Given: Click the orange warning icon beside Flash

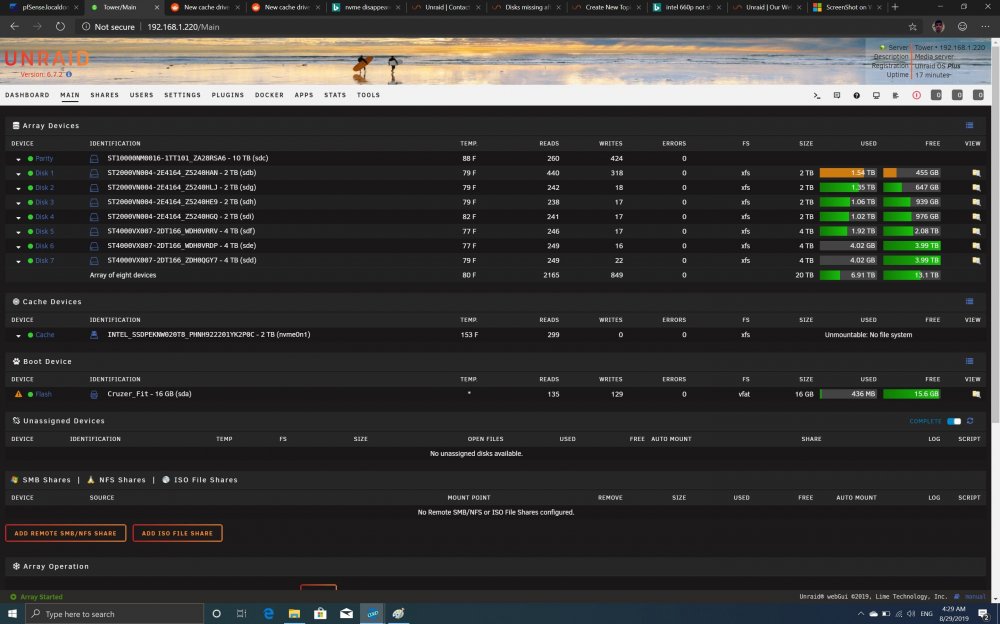Looking at the screenshot, I should pos(18,394).
